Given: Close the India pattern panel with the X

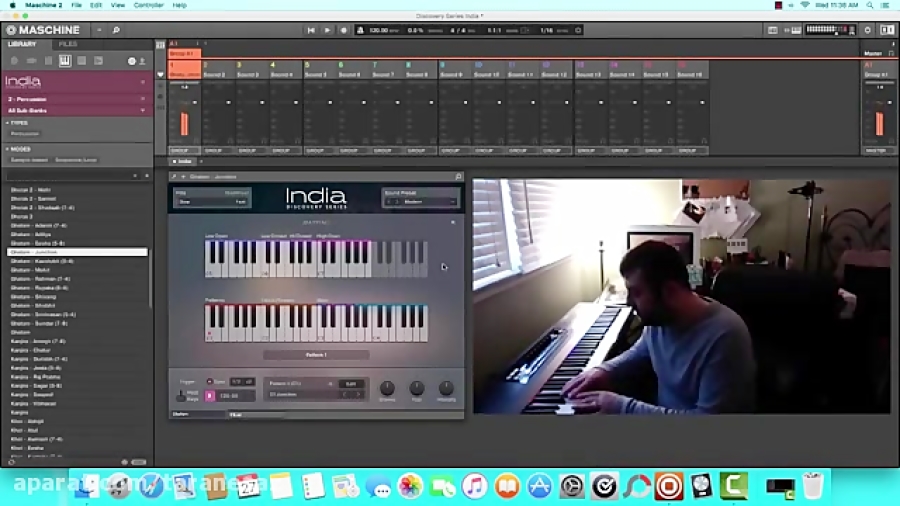Looking at the screenshot, I should click(x=453, y=222).
